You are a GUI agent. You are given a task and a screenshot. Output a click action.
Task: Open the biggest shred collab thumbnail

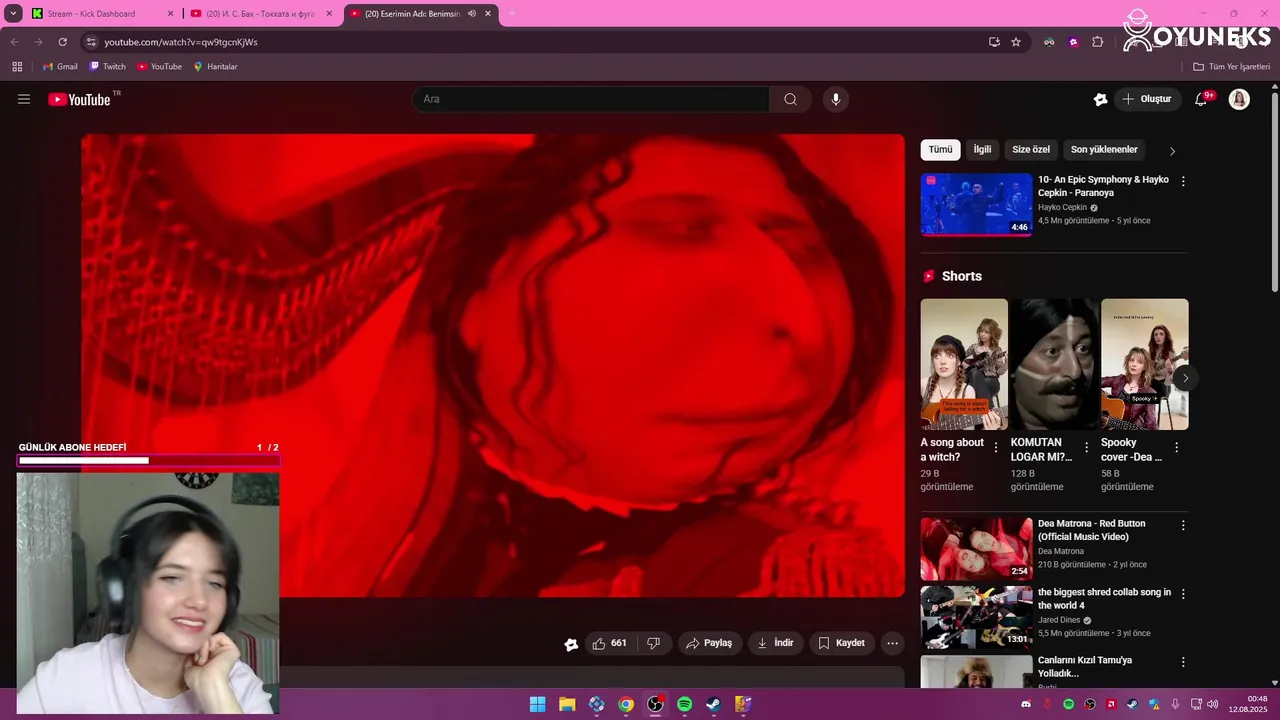[976, 617]
